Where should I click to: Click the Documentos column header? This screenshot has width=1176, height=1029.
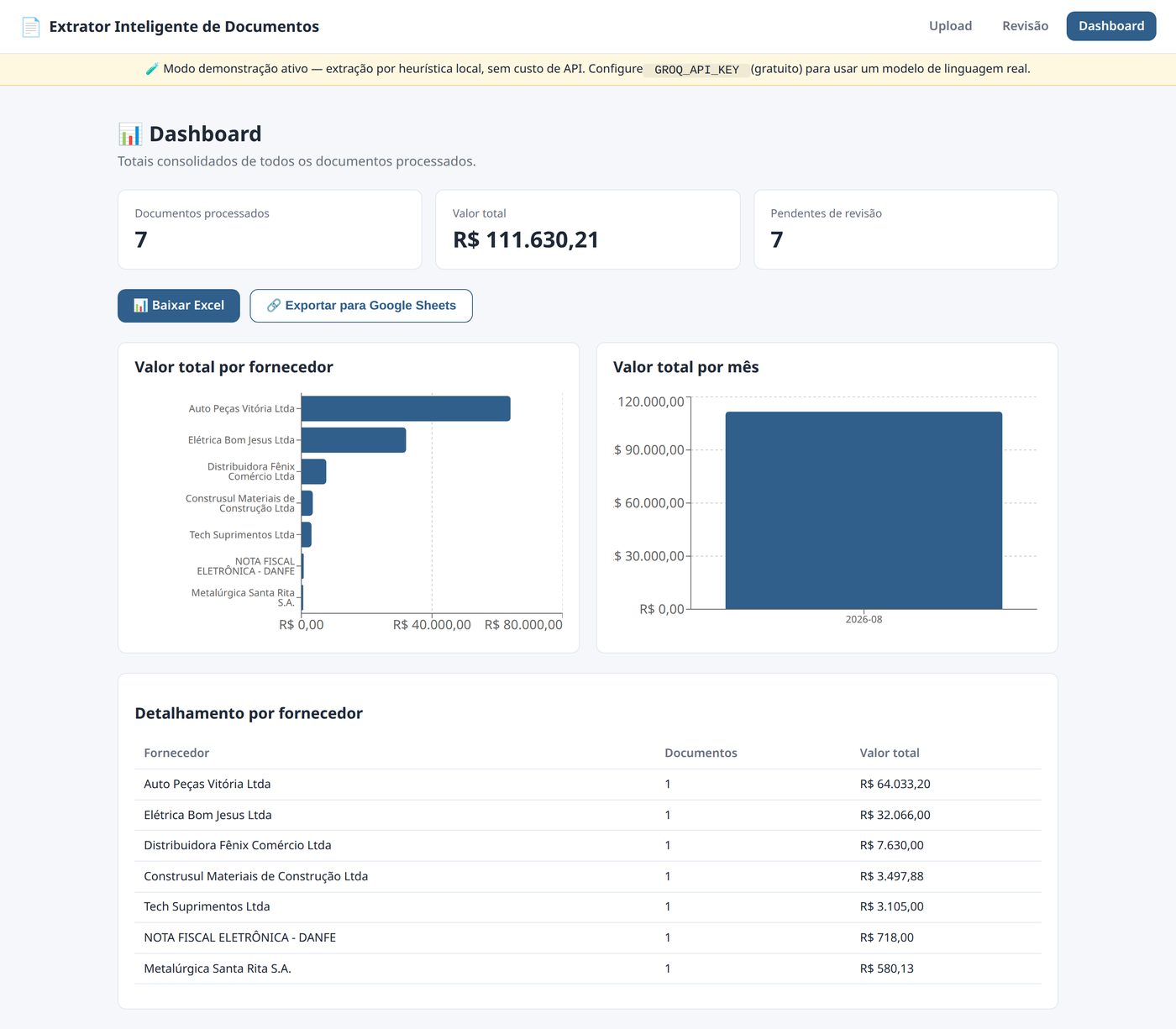tap(701, 753)
